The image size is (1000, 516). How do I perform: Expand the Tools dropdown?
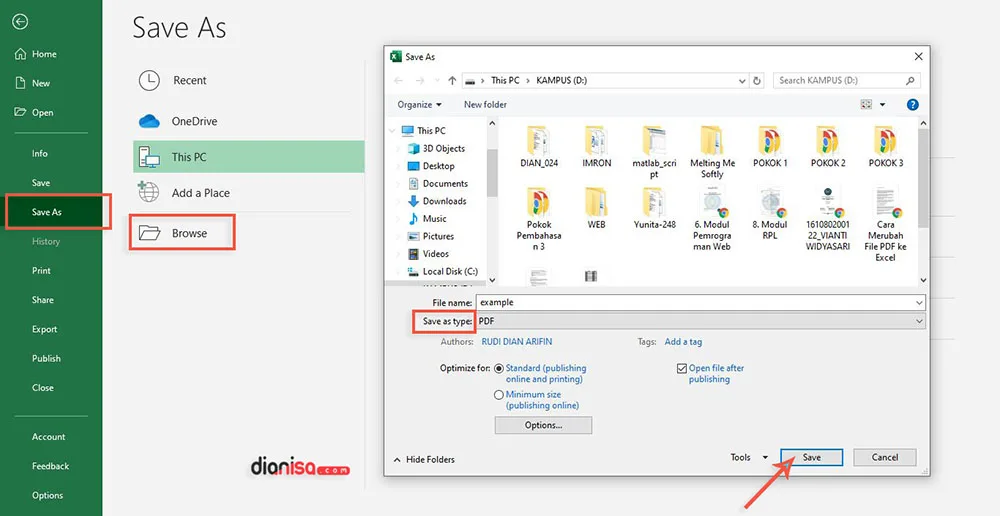[x=748, y=458]
